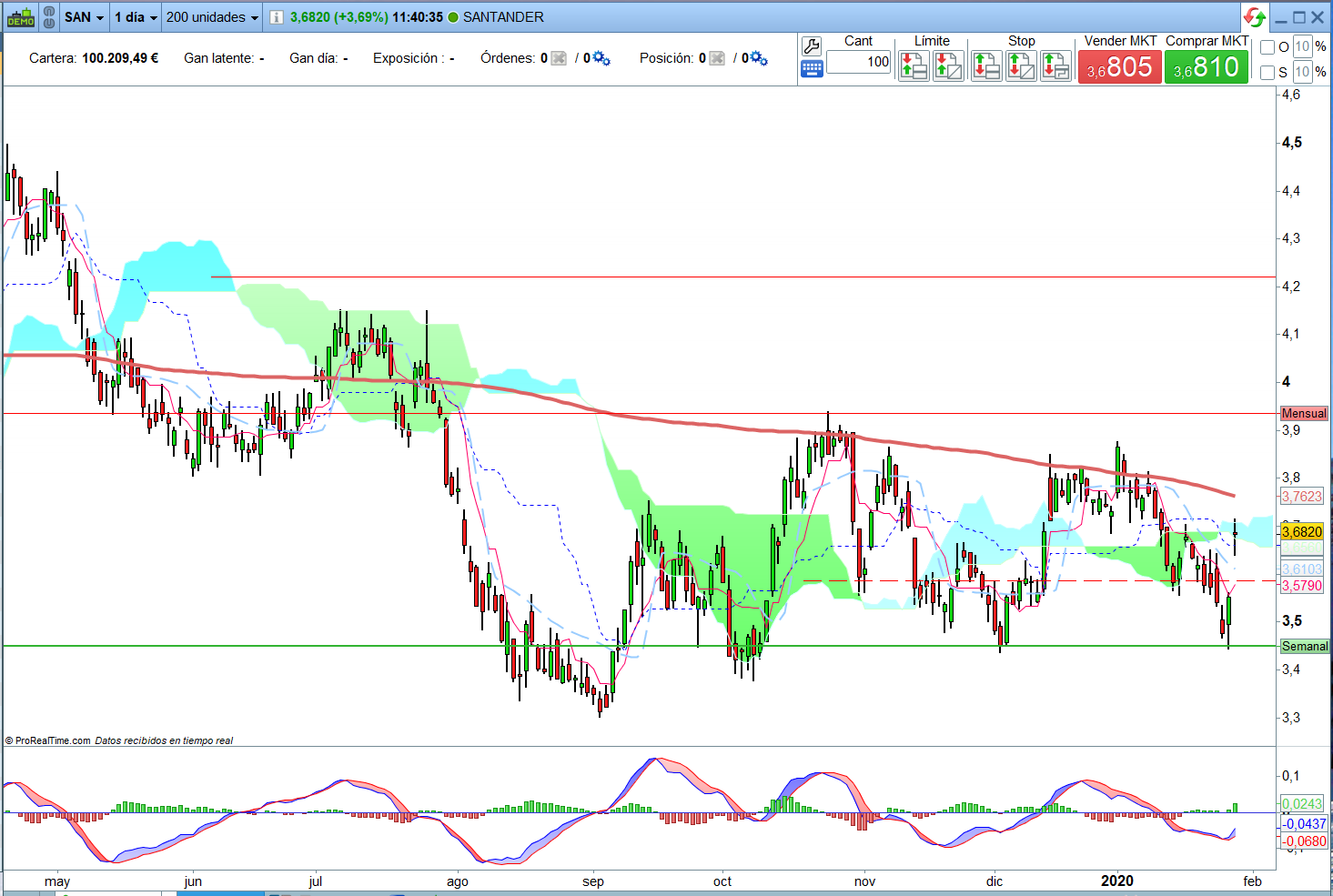
Task: Open position settings gears next to Posición
Action: click(759, 58)
